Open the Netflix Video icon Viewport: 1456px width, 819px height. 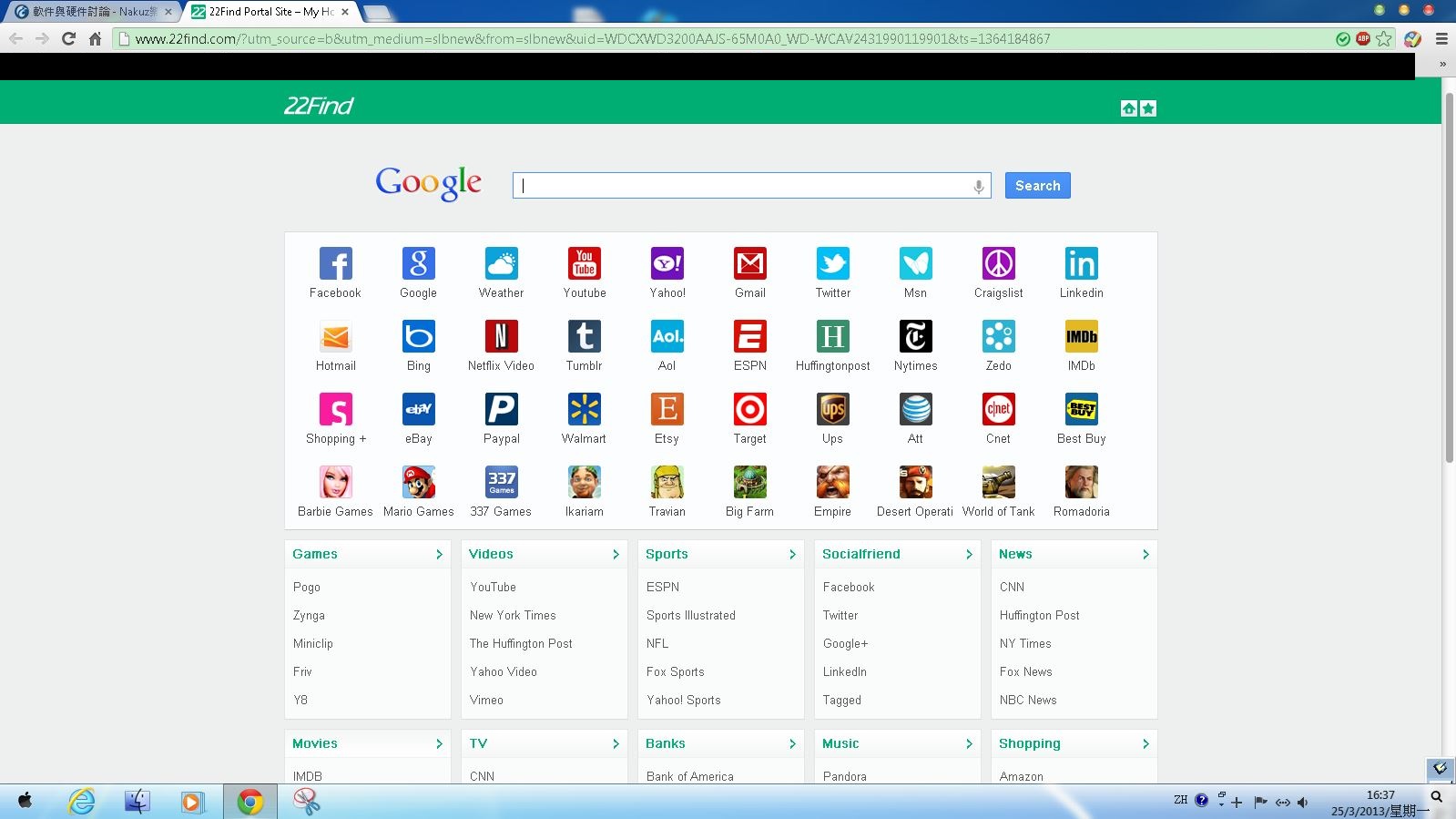click(501, 337)
